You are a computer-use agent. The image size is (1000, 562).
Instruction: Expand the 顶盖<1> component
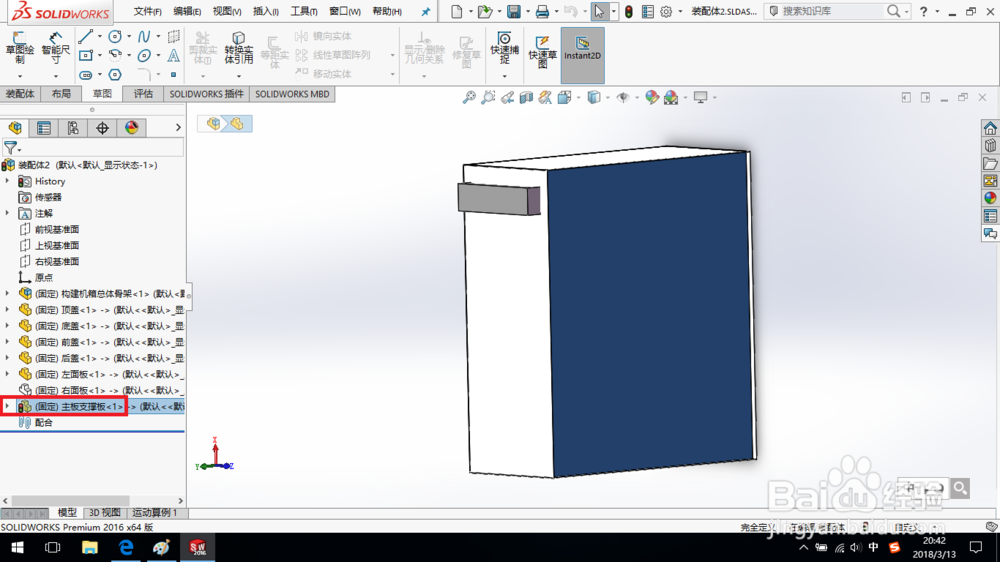[8, 309]
